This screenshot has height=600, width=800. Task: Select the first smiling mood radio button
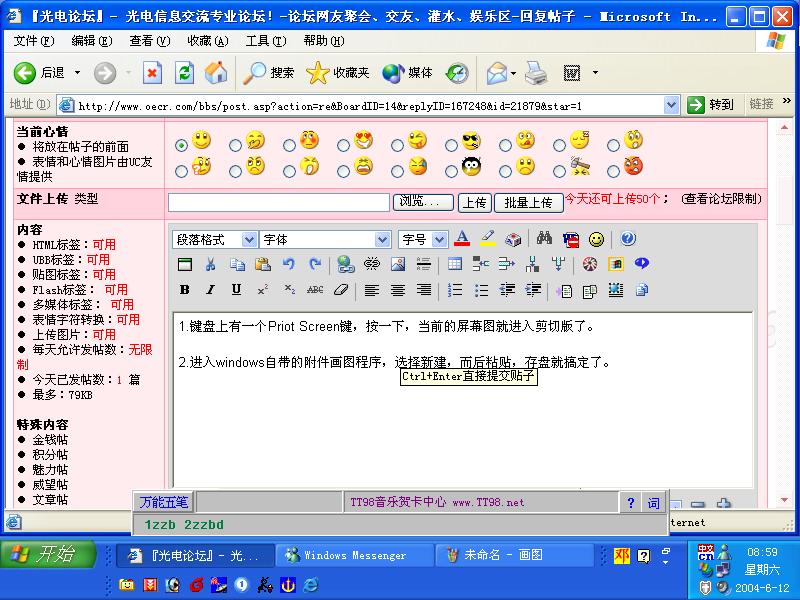pos(181,145)
